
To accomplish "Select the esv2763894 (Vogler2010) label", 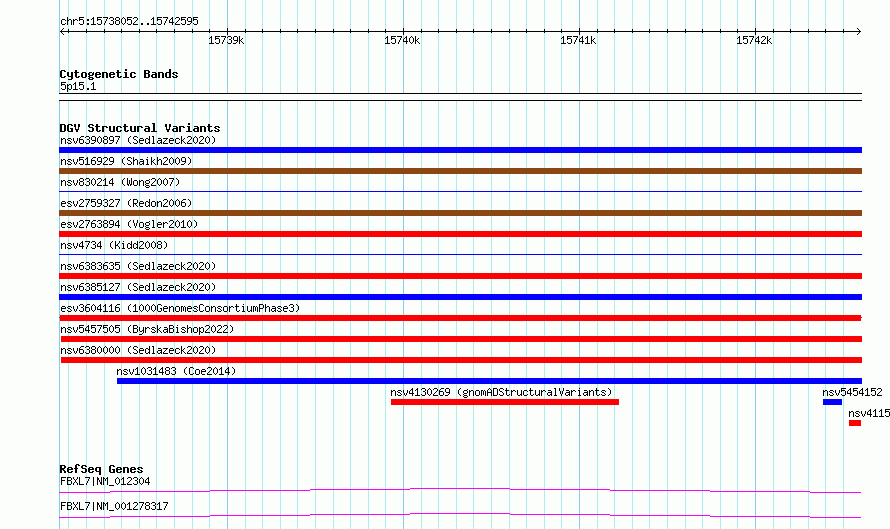I will point(129,224).
